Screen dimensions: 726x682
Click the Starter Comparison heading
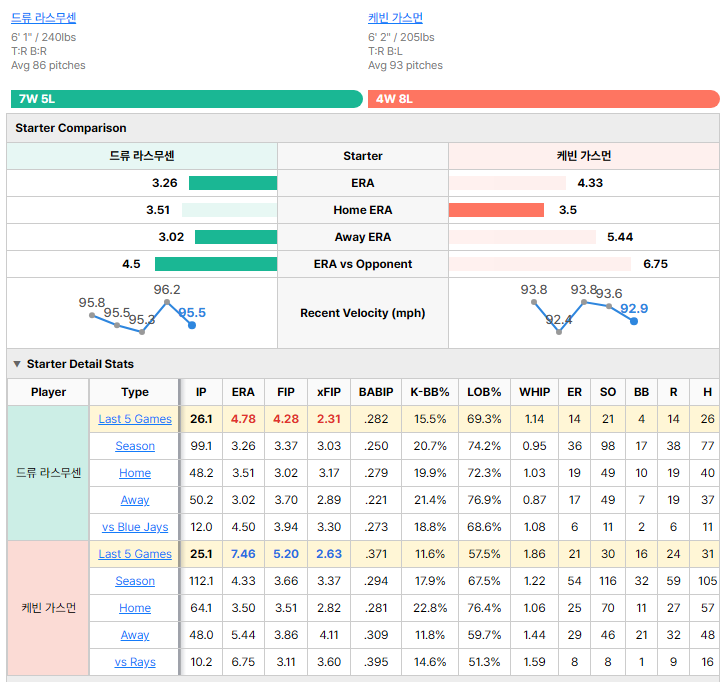coord(70,128)
